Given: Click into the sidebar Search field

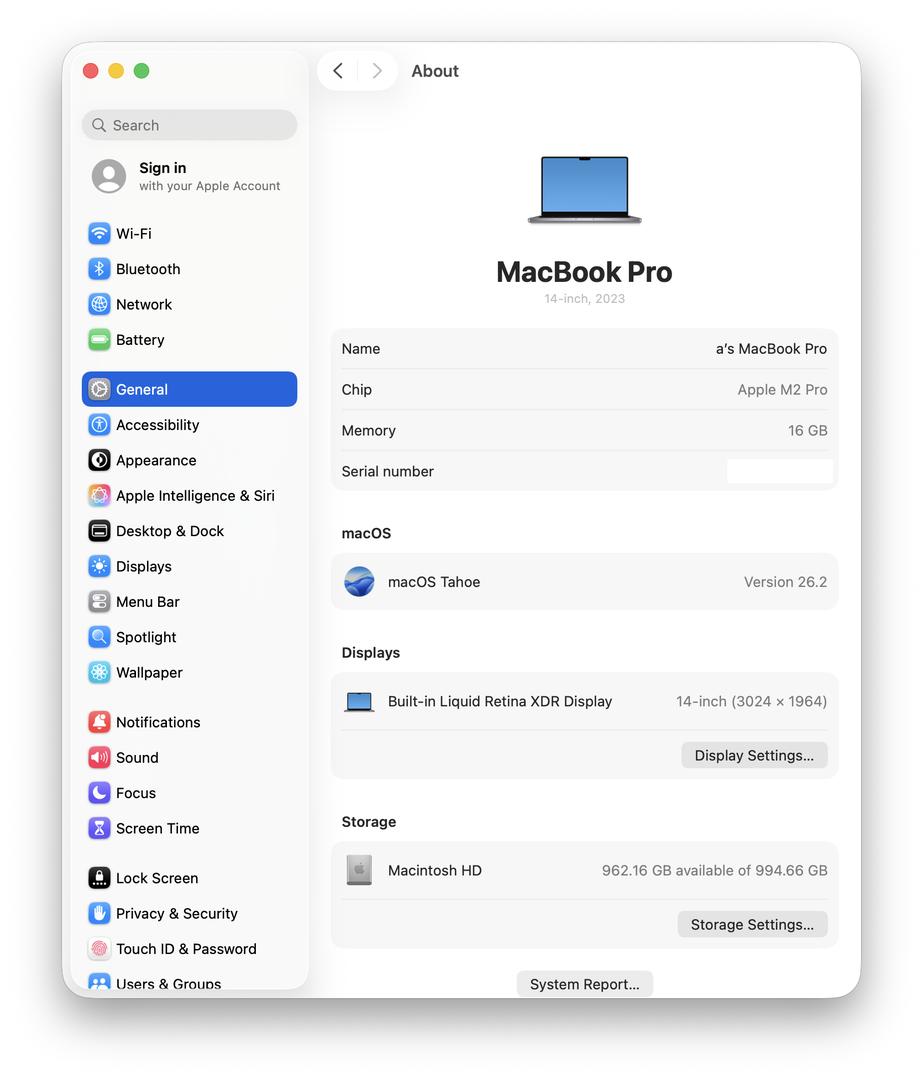Looking at the screenshot, I should [x=189, y=125].
